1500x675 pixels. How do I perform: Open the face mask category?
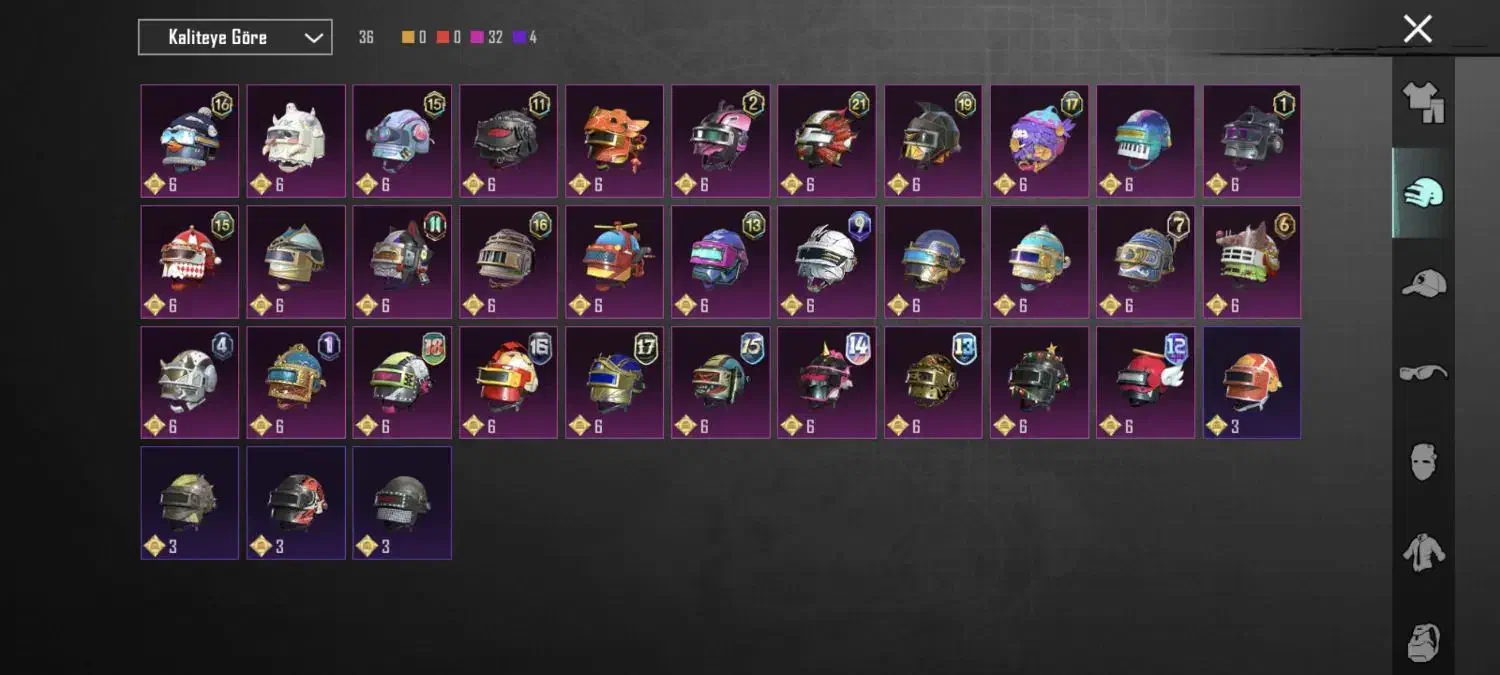tap(1424, 461)
